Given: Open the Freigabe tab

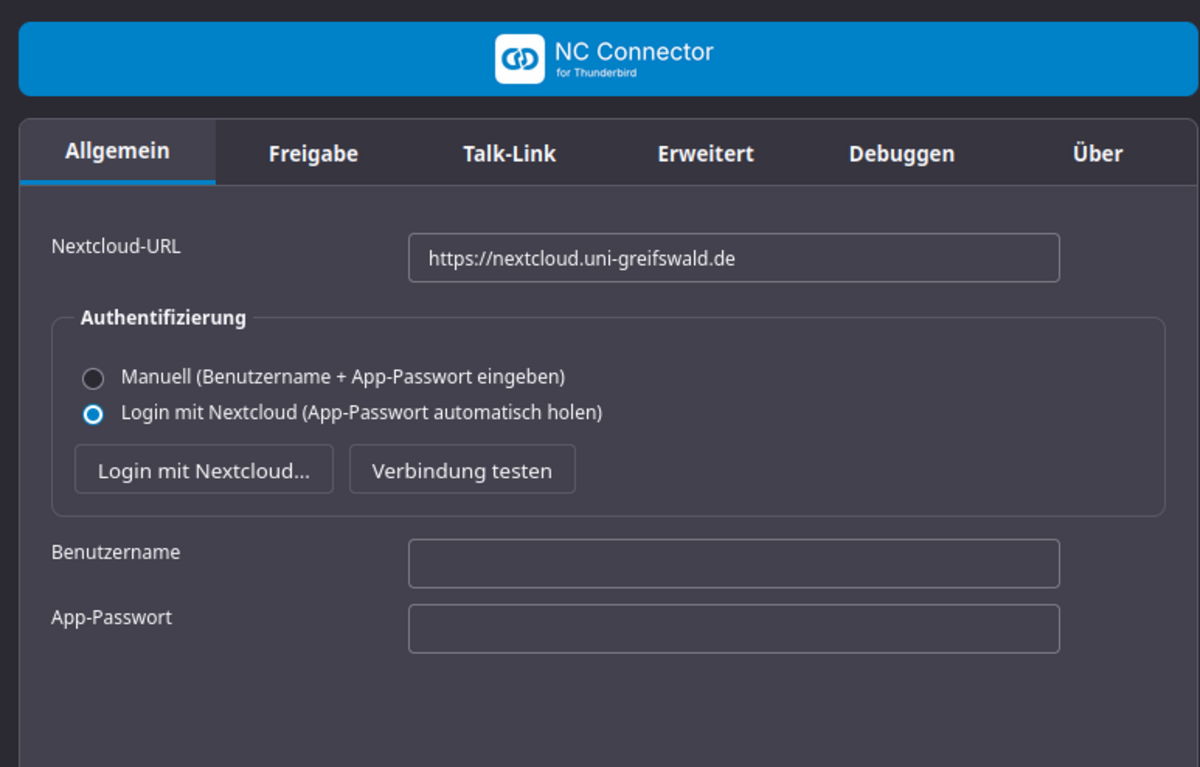Looking at the screenshot, I should pos(313,154).
